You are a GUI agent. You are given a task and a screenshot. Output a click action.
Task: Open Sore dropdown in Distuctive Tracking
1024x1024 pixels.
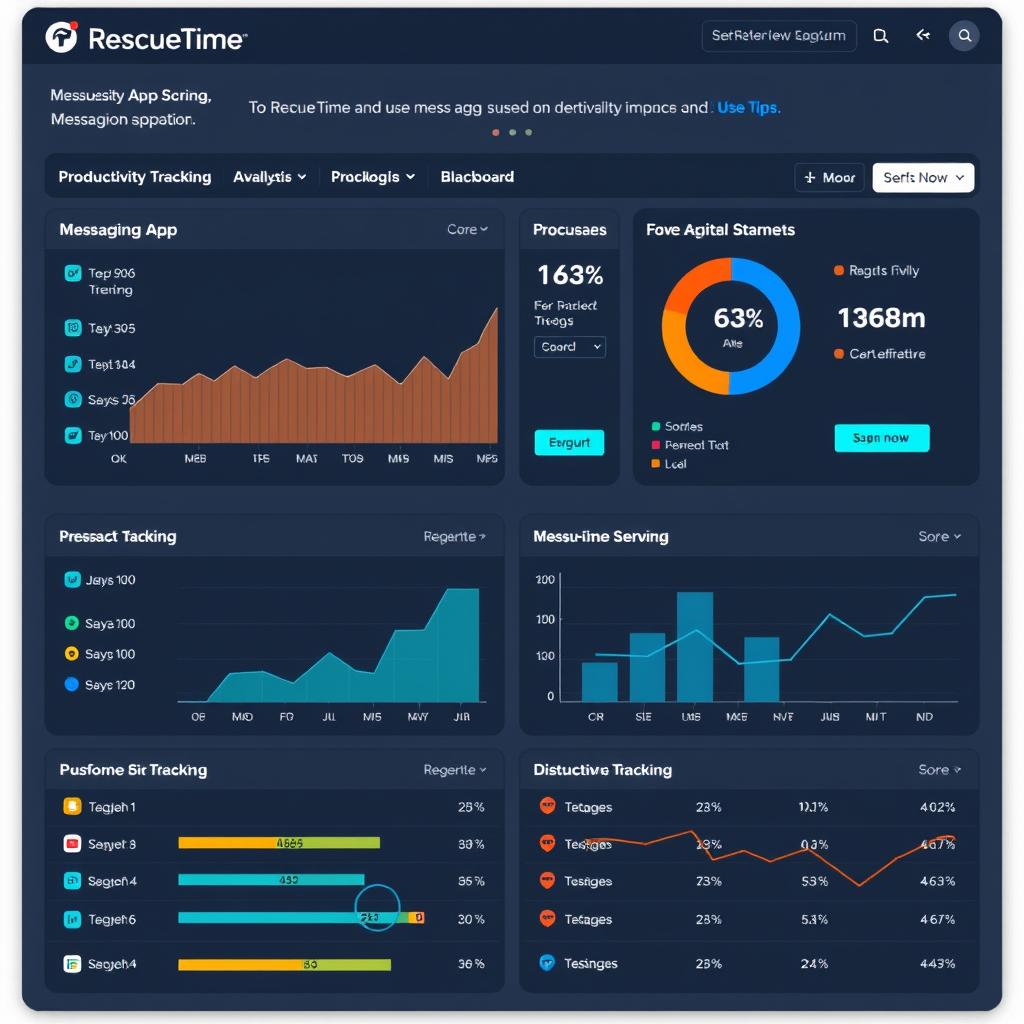point(939,769)
